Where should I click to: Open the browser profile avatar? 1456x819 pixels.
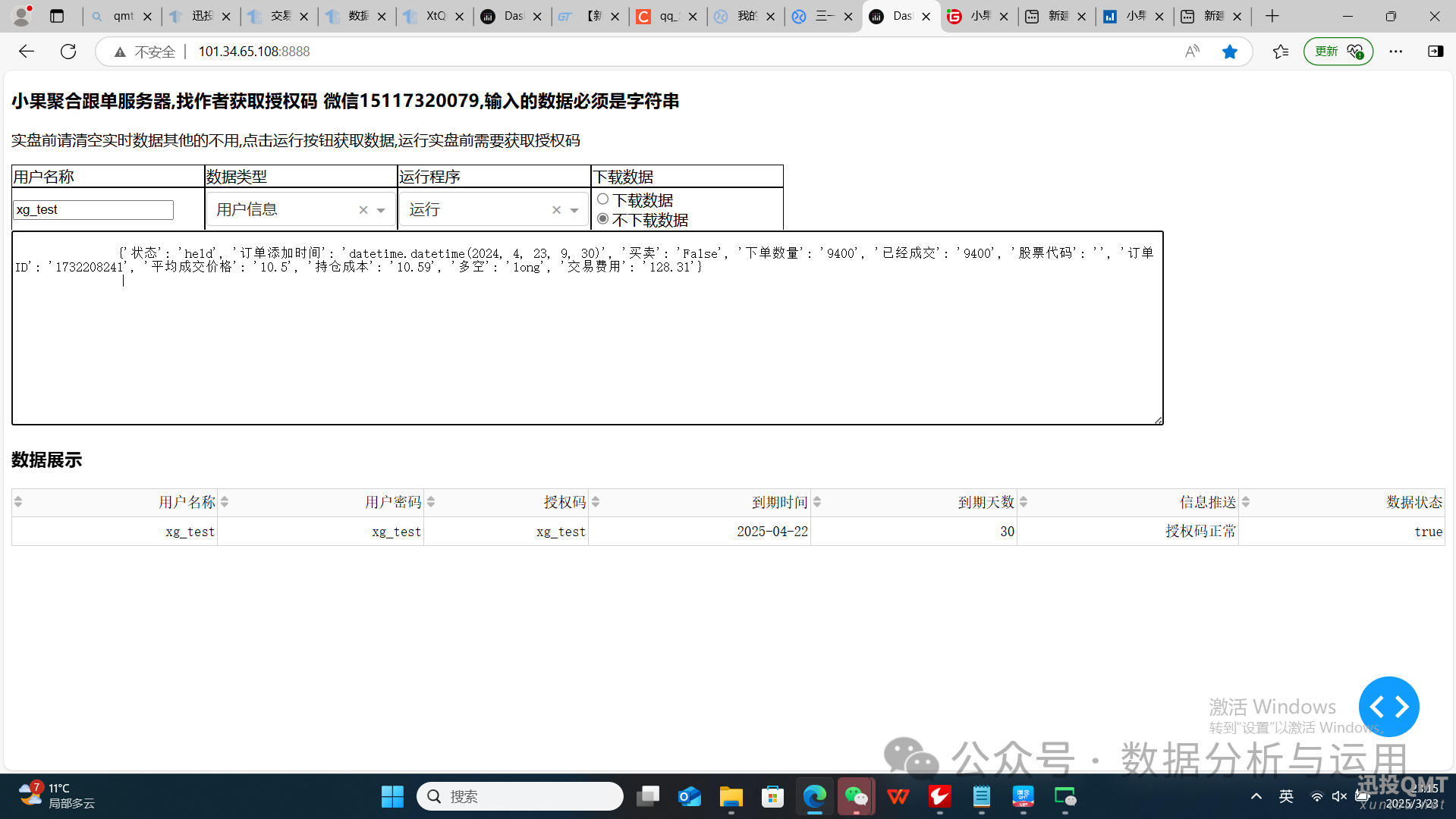click(x=22, y=15)
